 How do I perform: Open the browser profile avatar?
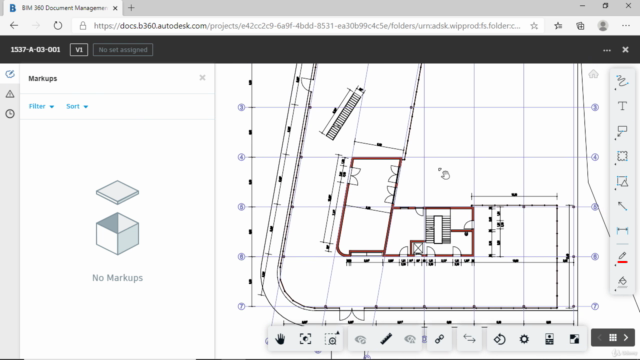(x=603, y=26)
